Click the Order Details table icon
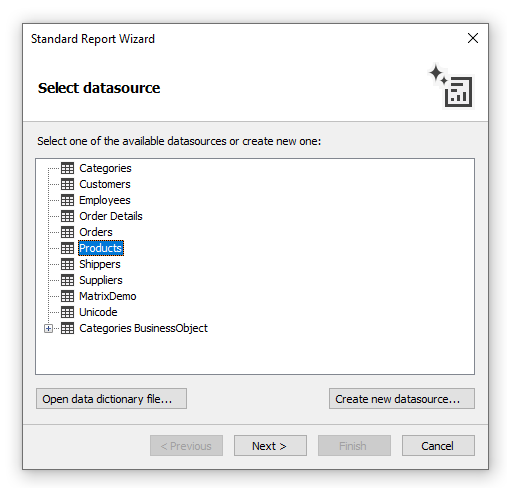This screenshot has height=488, width=507. coord(67,216)
